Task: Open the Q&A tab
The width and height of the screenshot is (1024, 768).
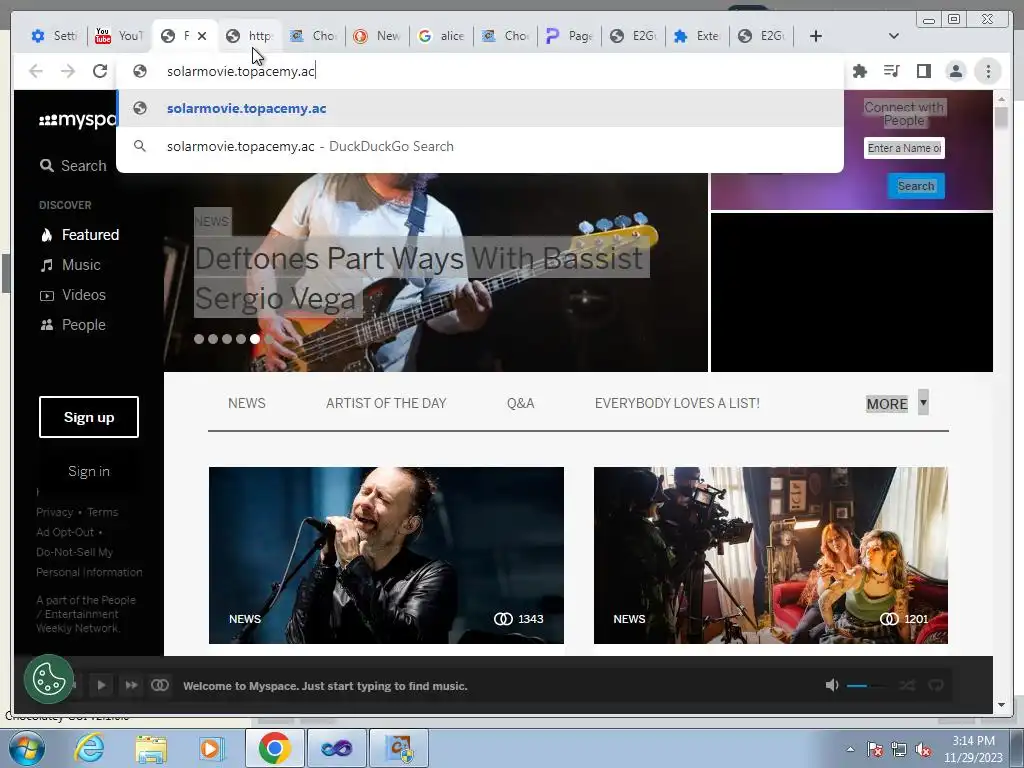Action: coord(520,403)
